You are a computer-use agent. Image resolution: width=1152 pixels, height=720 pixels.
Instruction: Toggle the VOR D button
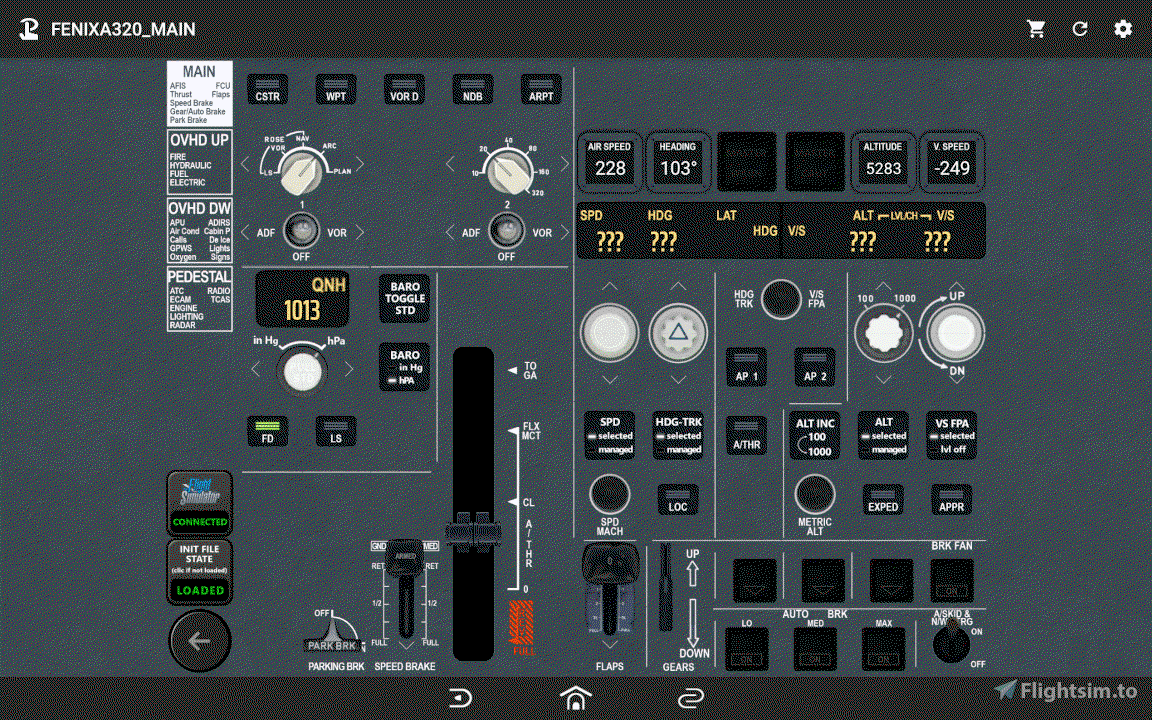click(x=404, y=90)
